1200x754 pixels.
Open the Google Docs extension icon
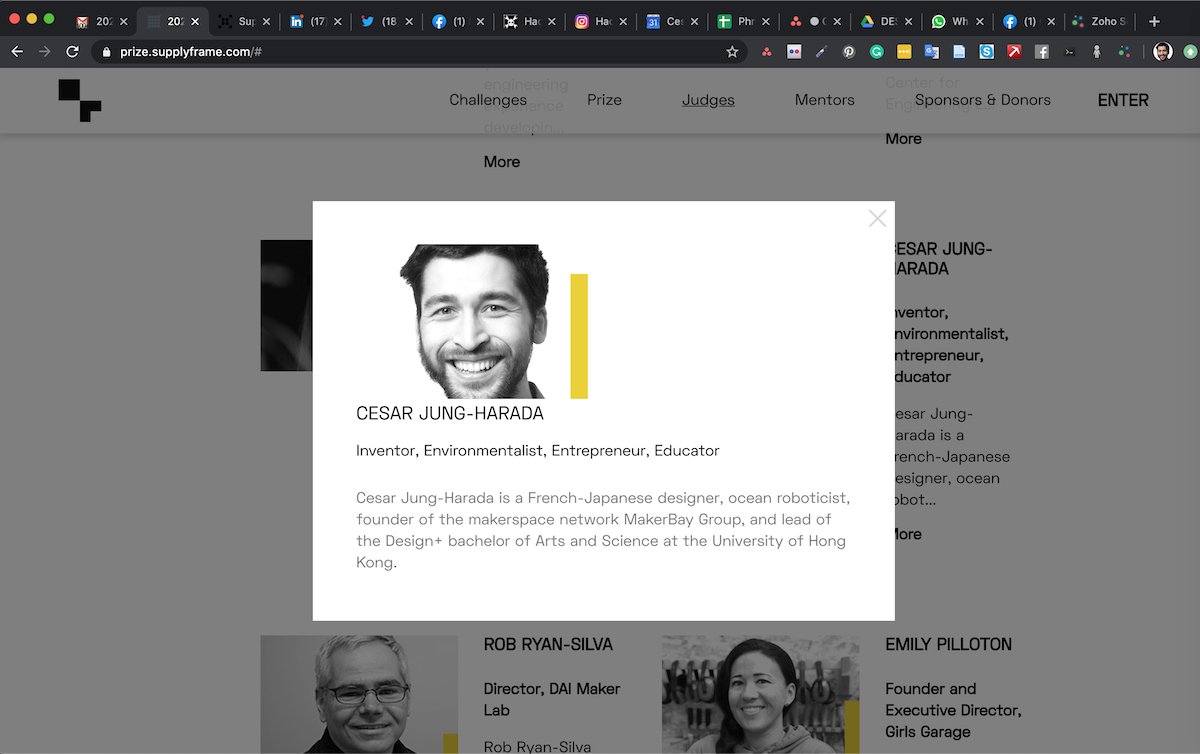[x=959, y=52]
